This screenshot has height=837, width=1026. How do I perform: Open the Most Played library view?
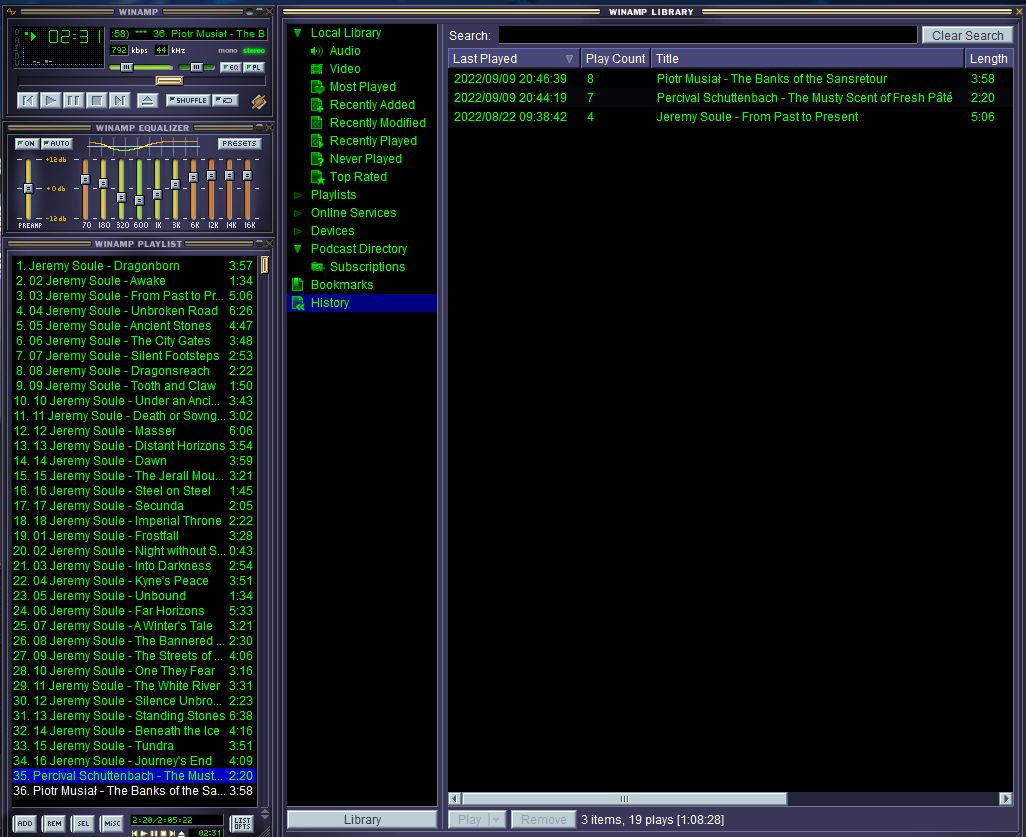(x=362, y=87)
